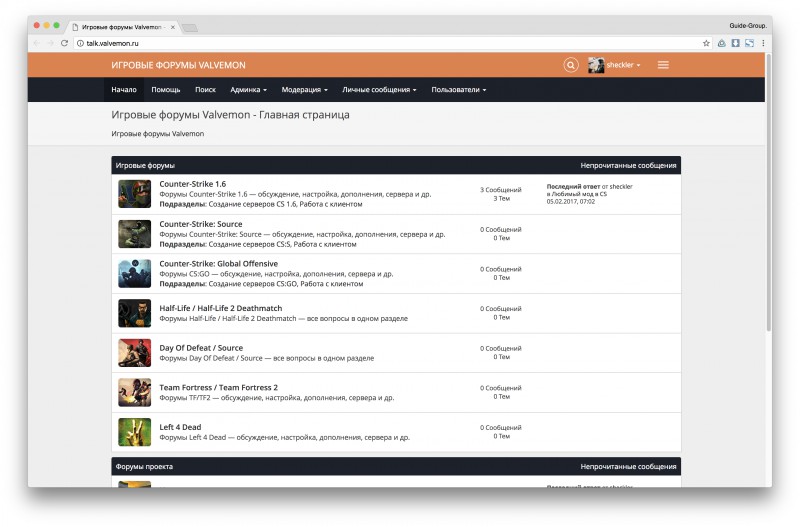Click the browser back arrow
The image size is (800, 527).
click(x=37, y=43)
